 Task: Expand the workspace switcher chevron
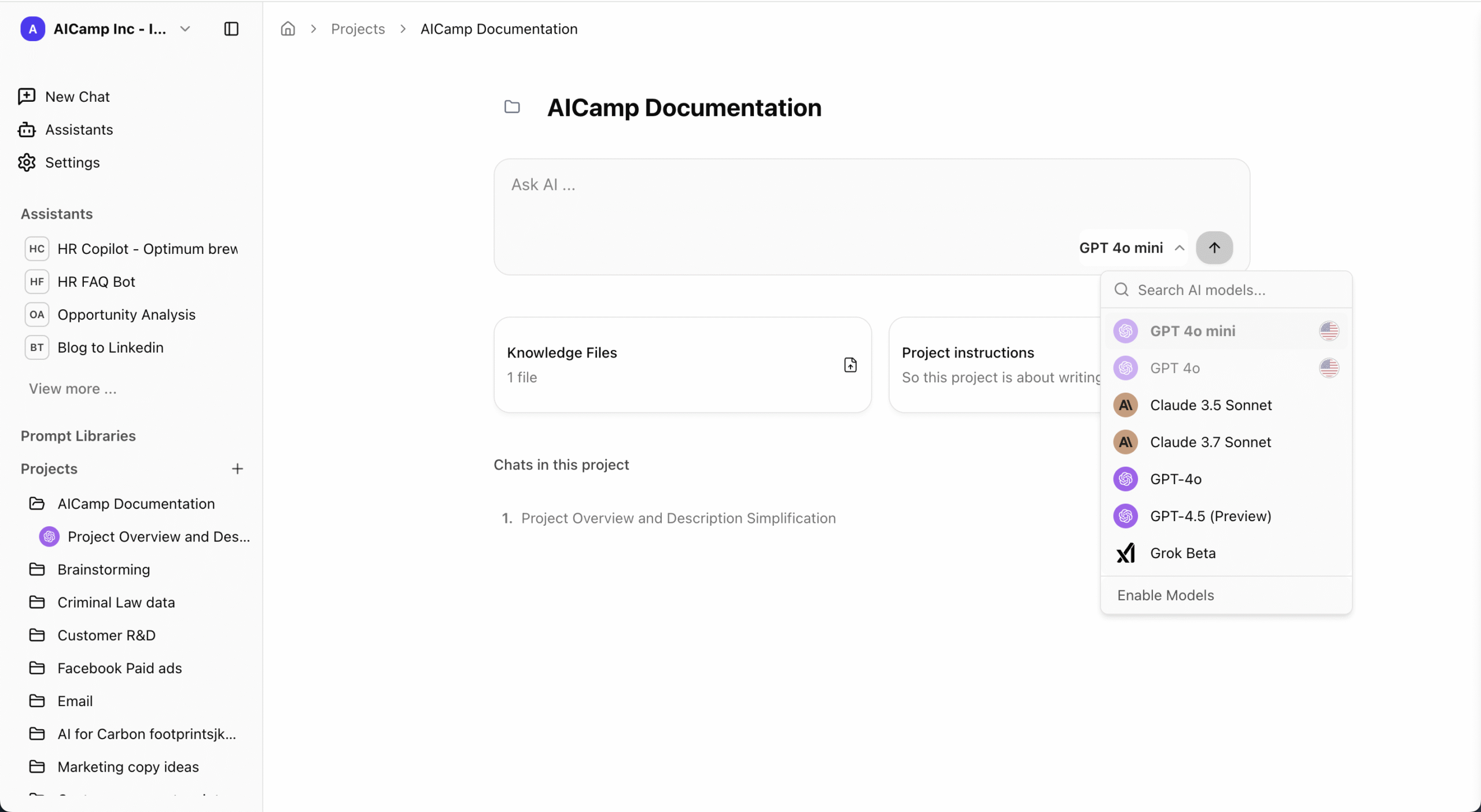pyautogui.click(x=185, y=28)
